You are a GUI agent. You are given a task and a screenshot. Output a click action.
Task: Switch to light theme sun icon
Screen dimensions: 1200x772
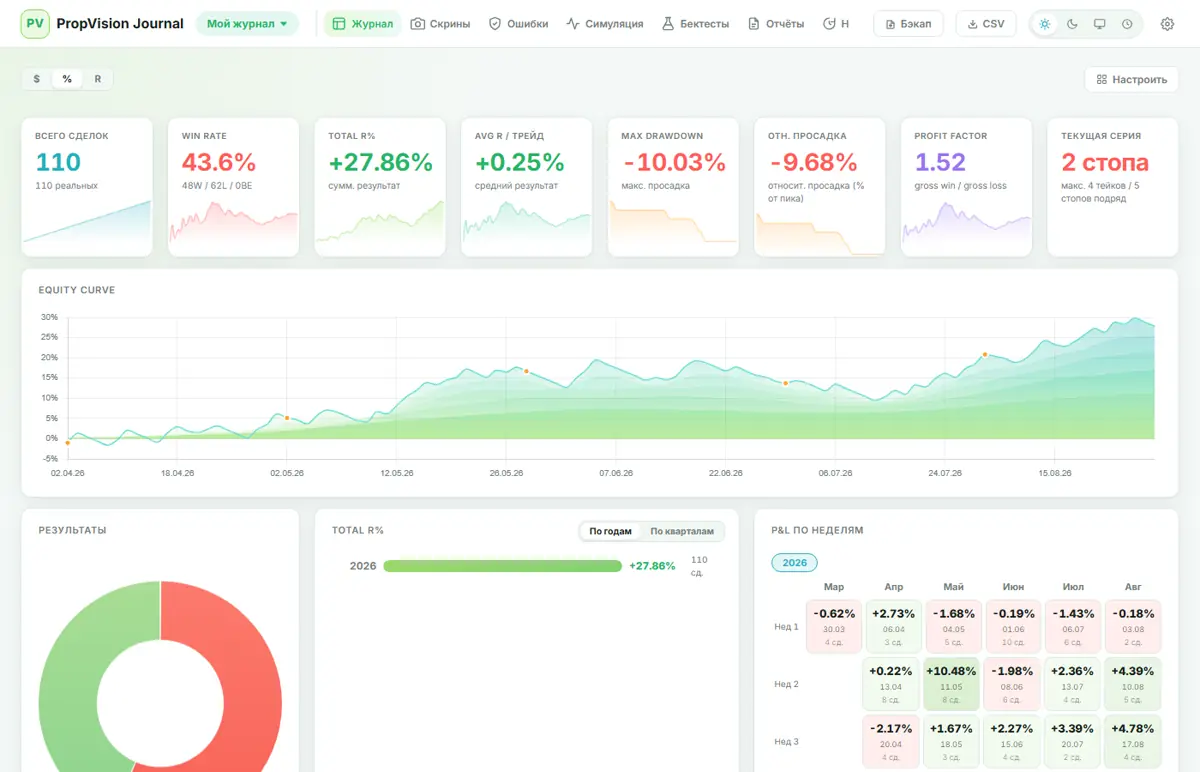pyautogui.click(x=1045, y=24)
